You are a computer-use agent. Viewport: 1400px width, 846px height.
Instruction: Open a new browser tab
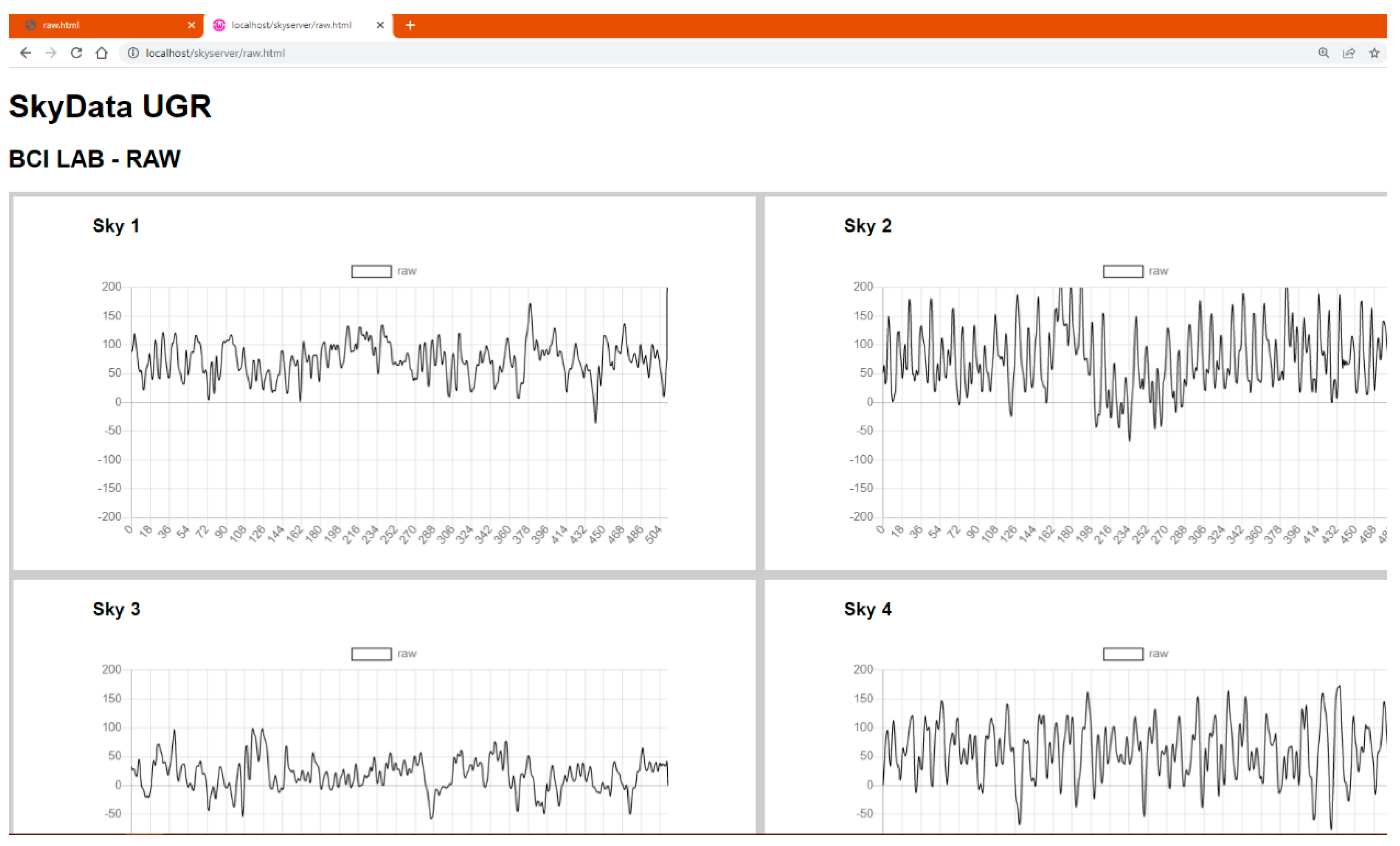coord(410,25)
